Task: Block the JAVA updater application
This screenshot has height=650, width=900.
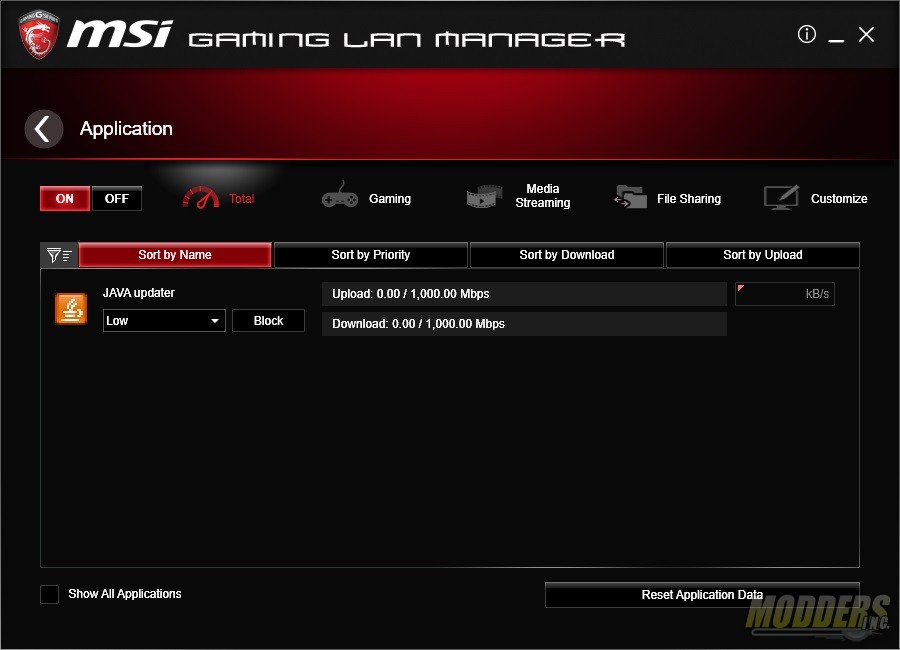Action: tap(269, 320)
